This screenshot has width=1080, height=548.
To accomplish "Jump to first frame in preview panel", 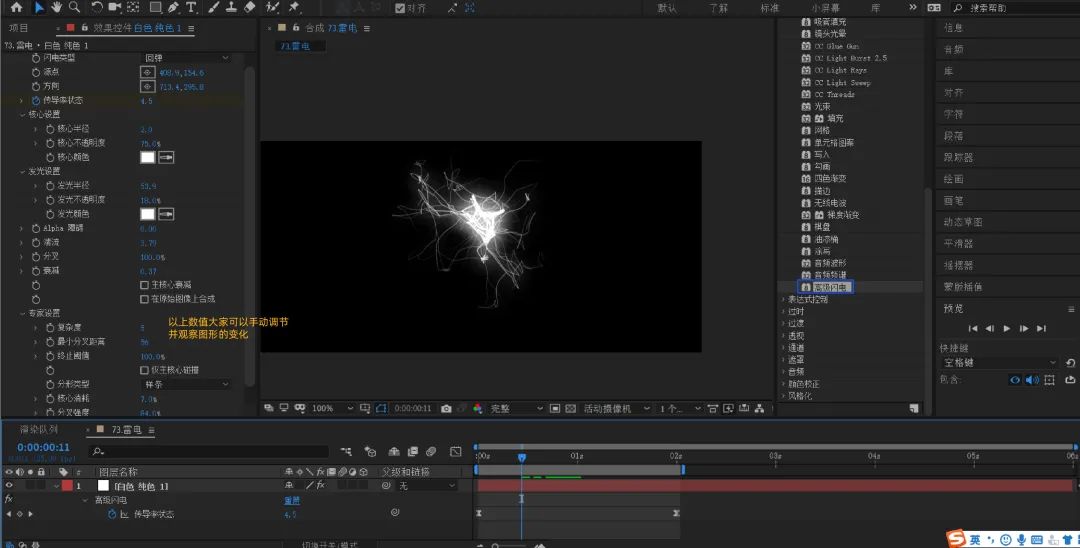I will tap(973, 328).
